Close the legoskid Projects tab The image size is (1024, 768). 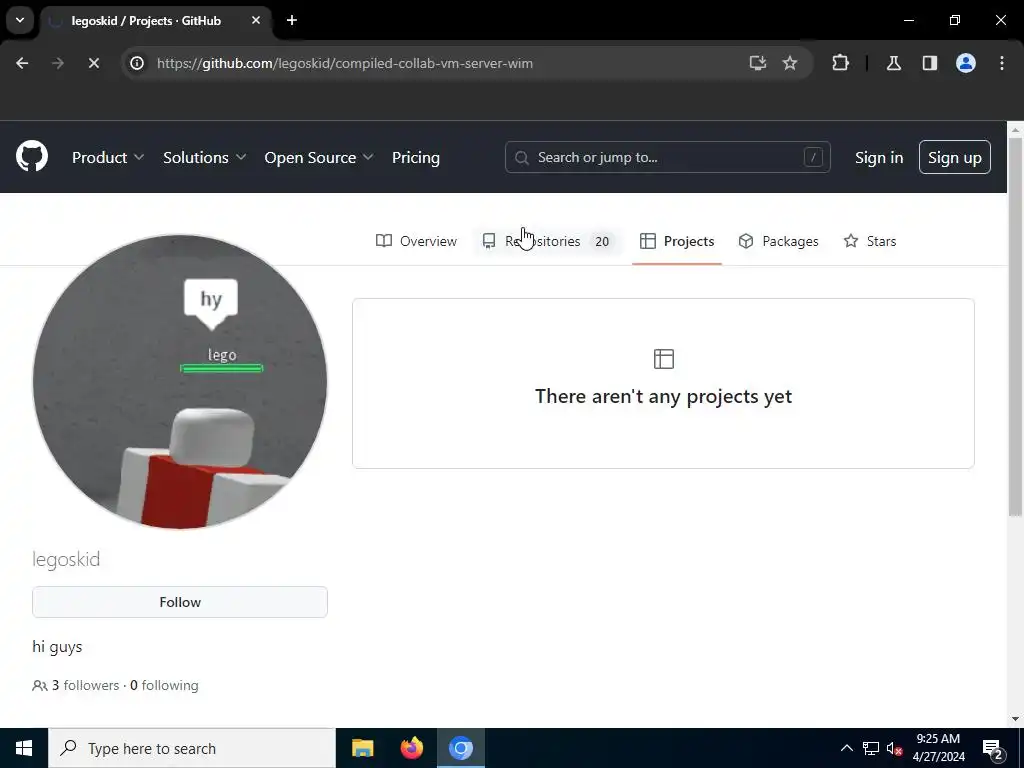[256, 20]
